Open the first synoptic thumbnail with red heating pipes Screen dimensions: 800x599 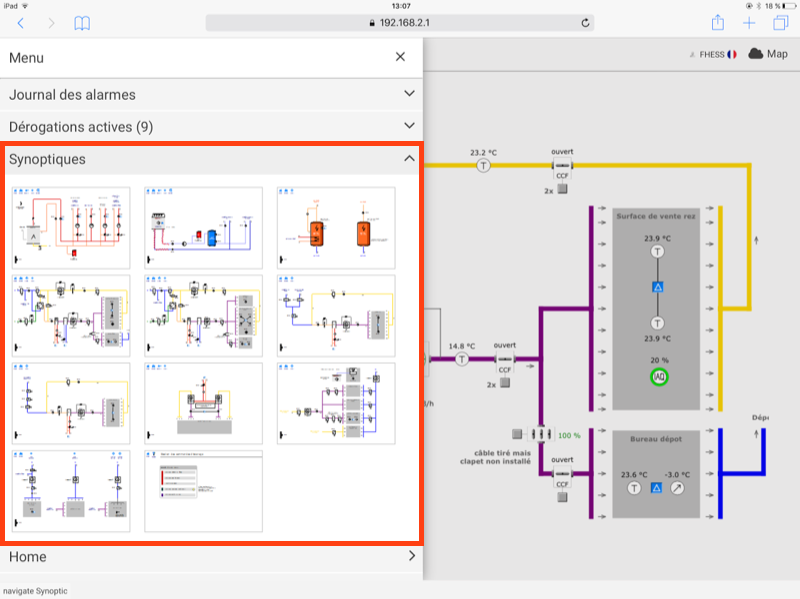click(x=71, y=228)
